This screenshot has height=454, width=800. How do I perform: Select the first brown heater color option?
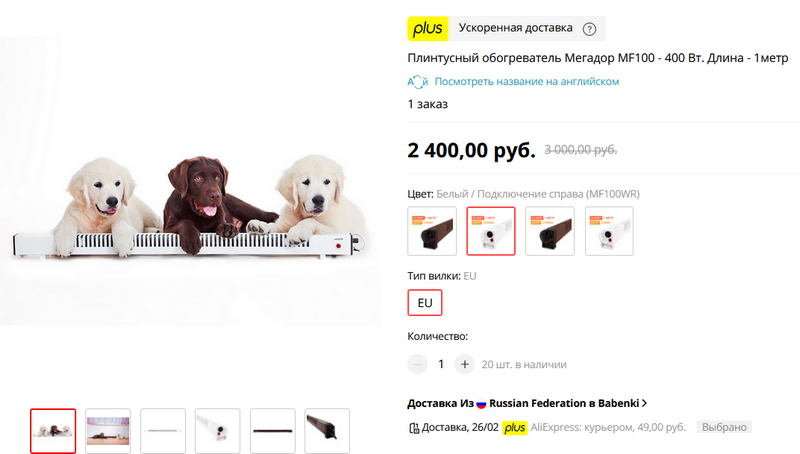tap(432, 231)
